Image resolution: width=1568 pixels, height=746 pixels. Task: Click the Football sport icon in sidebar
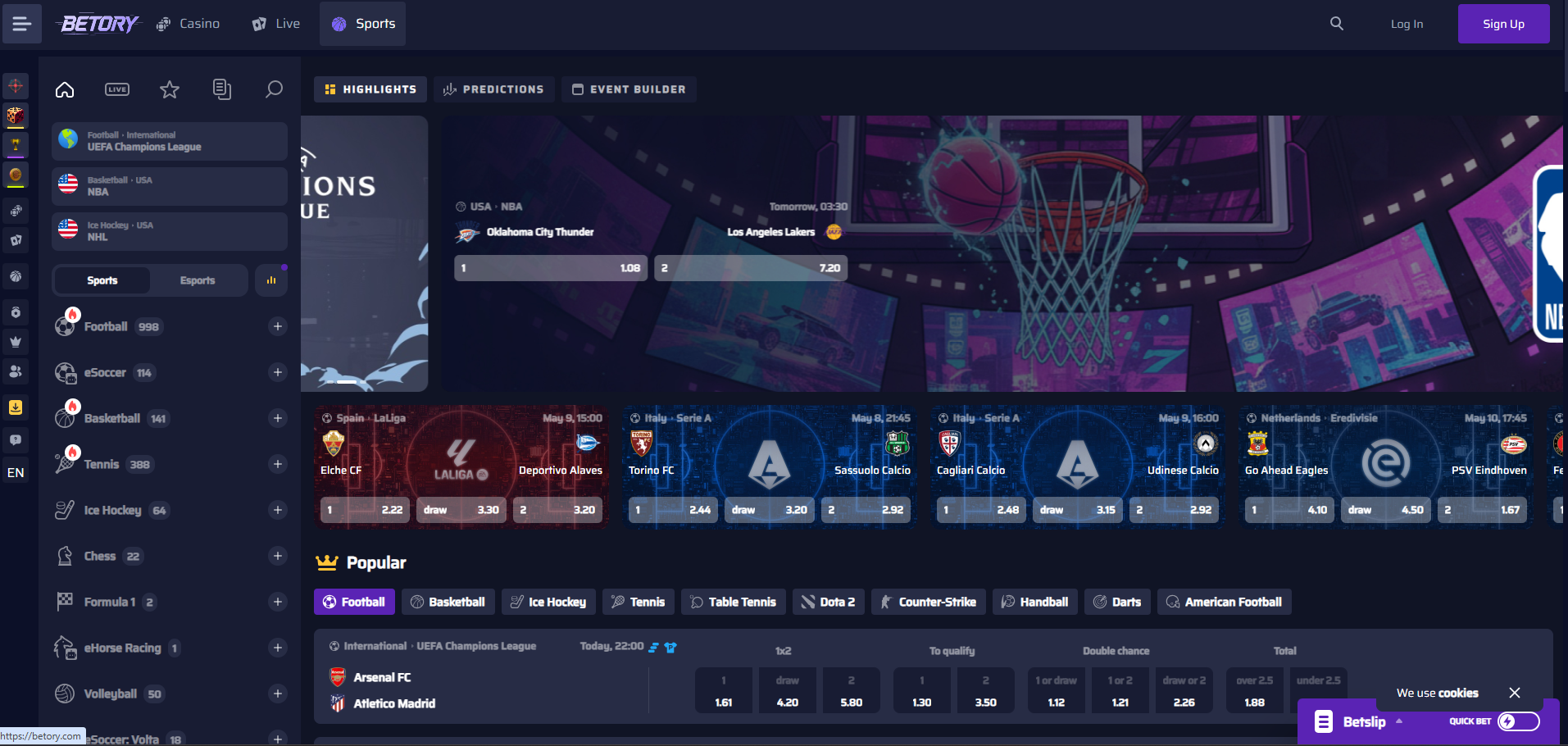coord(65,326)
